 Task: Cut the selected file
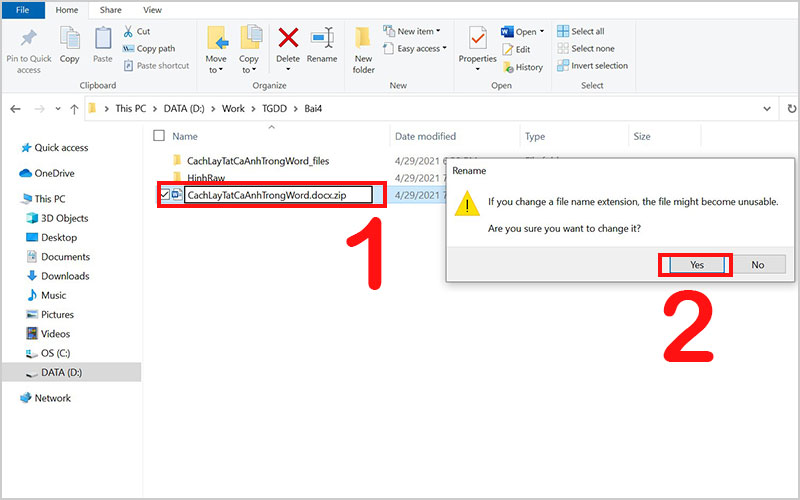[x=136, y=32]
